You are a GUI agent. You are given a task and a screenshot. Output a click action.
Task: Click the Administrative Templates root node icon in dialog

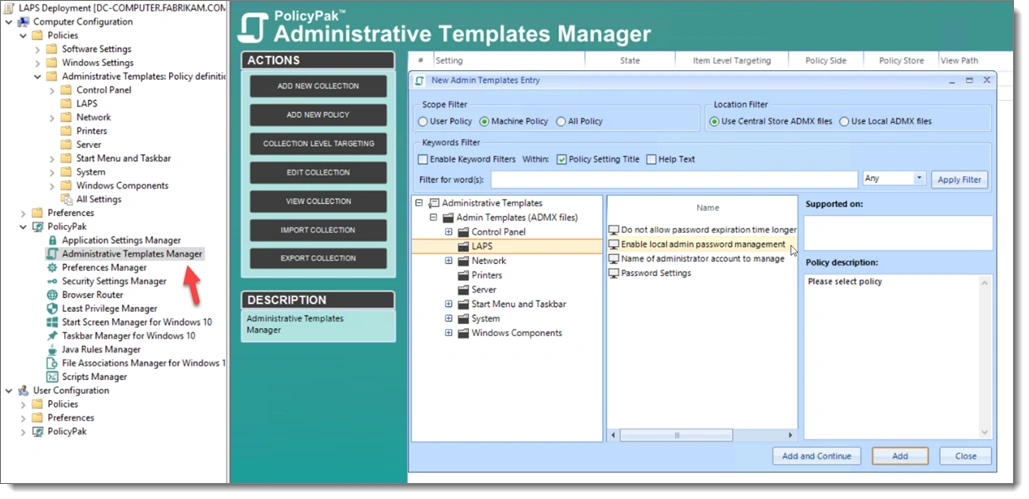[433, 203]
